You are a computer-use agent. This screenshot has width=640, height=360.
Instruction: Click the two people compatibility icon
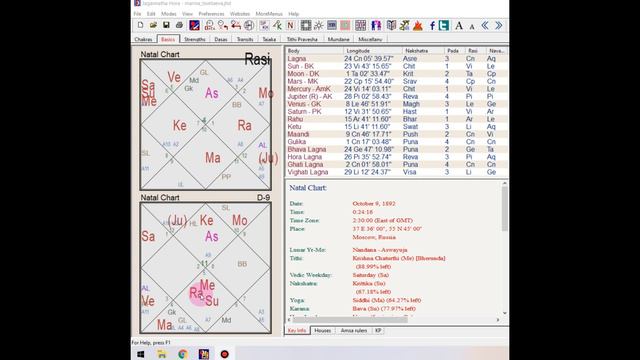pos(376,25)
